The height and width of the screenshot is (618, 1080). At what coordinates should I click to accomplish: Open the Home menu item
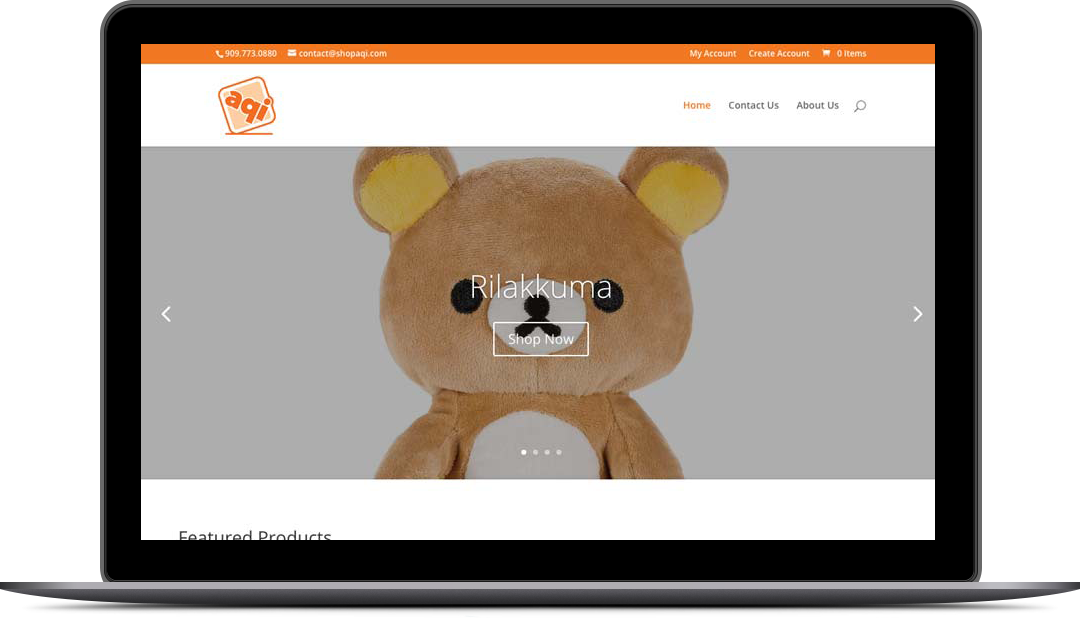(696, 105)
